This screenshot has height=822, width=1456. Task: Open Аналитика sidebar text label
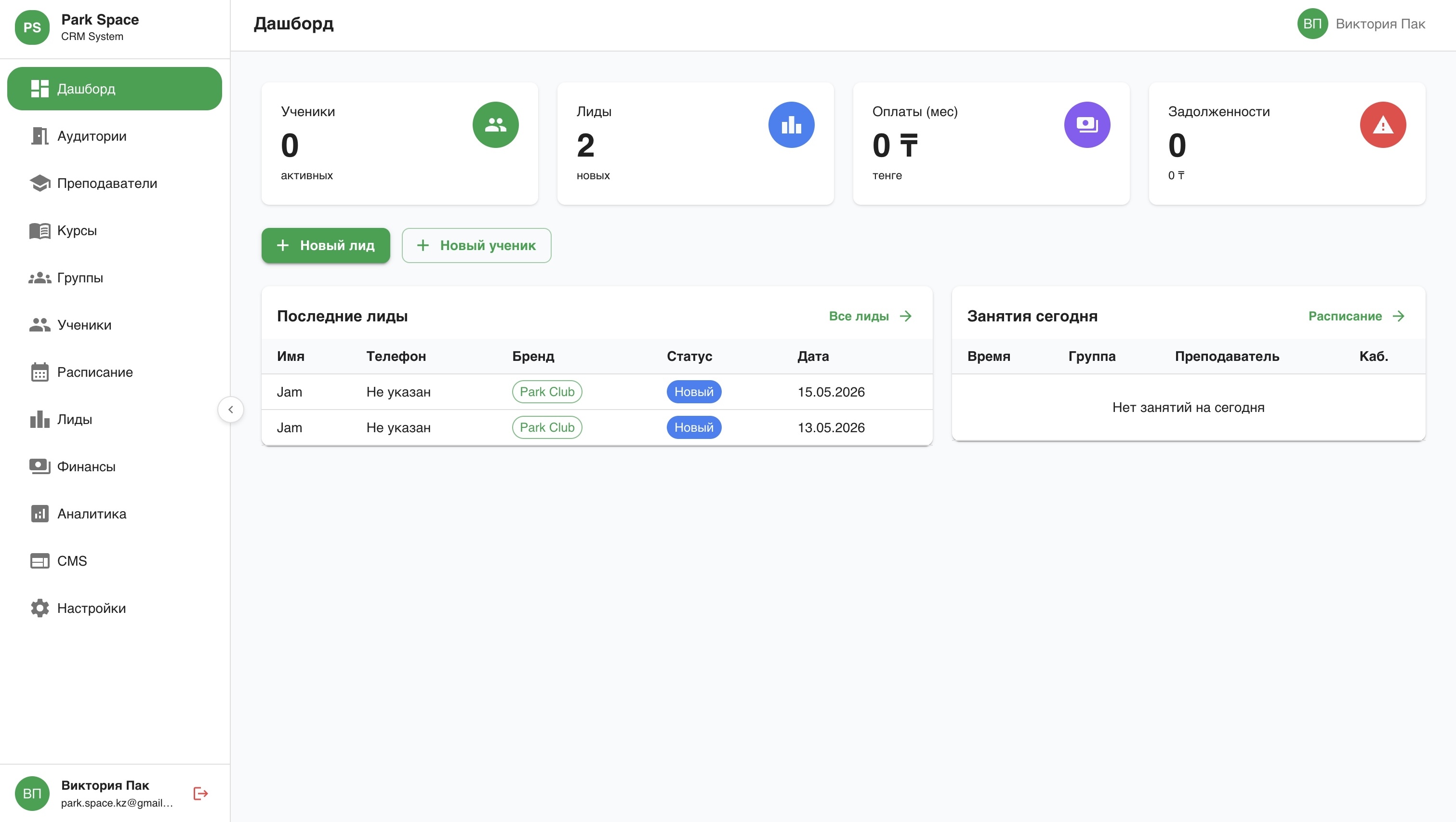tap(92, 514)
